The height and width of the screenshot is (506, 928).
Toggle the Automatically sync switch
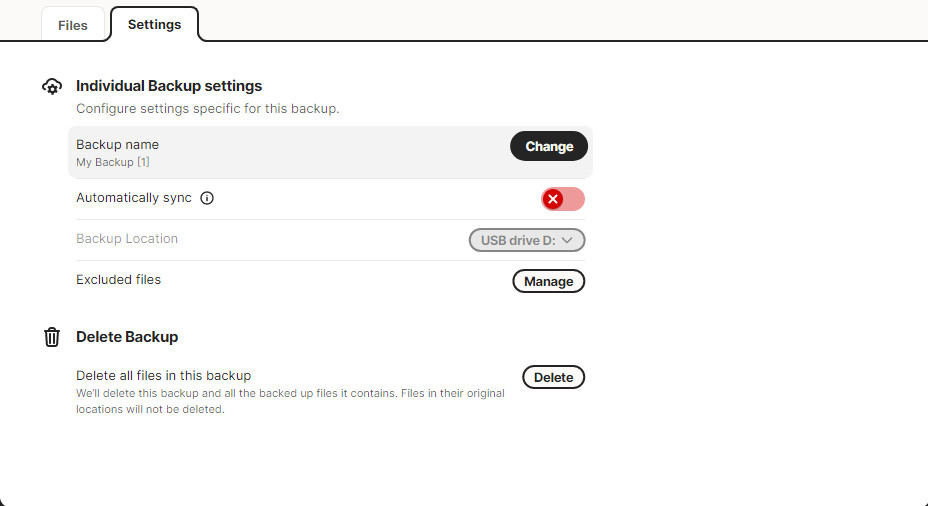pyautogui.click(x=563, y=199)
